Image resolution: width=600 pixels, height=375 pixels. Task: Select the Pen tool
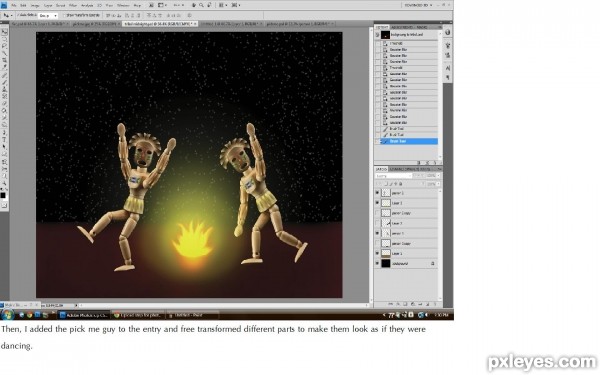4,133
